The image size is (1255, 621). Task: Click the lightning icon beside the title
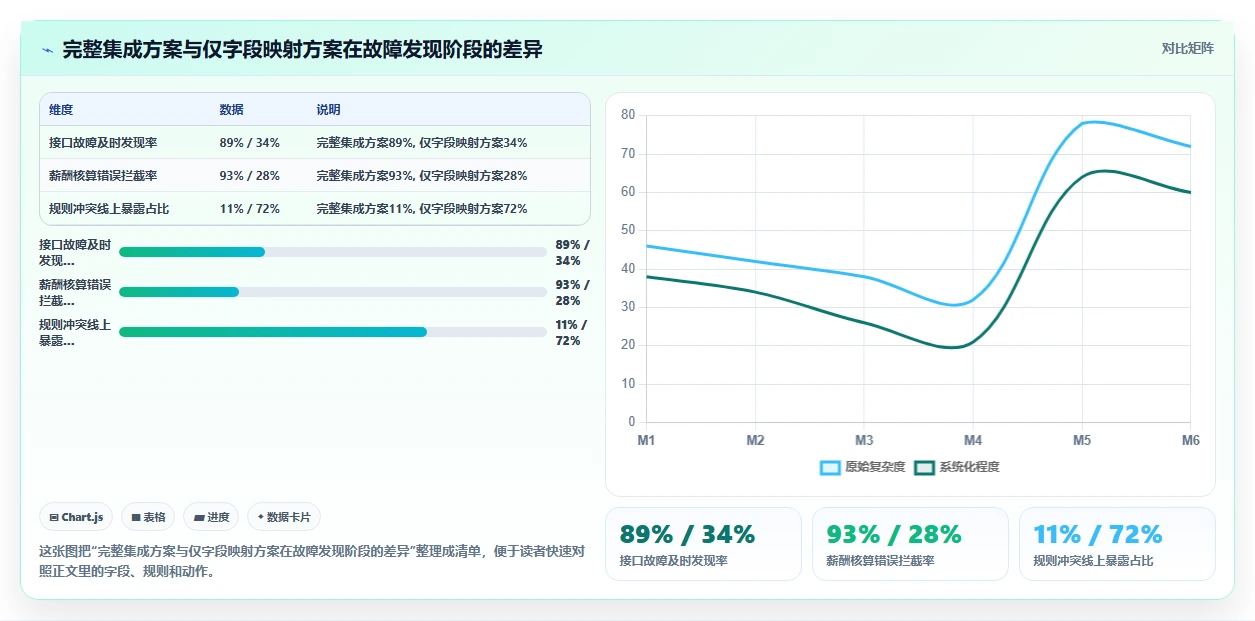[48, 50]
